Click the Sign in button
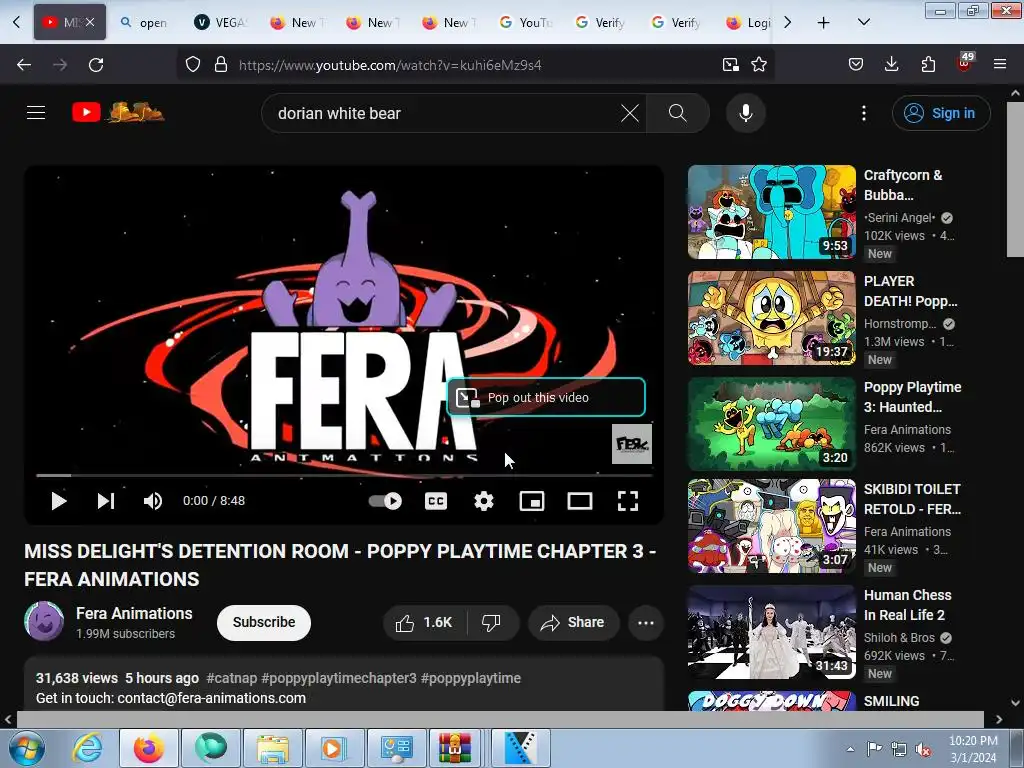This screenshot has width=1024, height=768. pos(941,113)
